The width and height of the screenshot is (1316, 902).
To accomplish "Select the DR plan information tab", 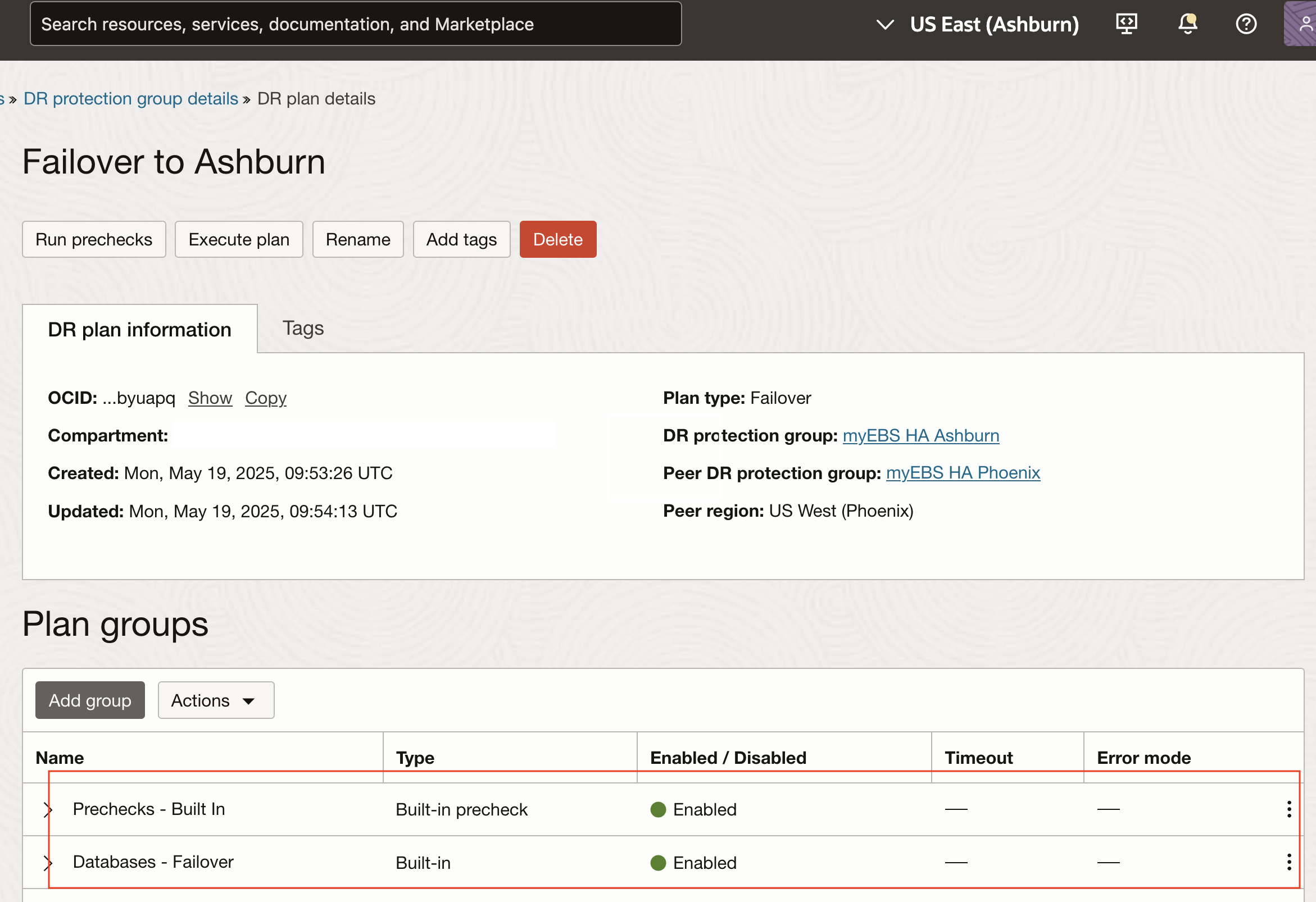I will pyautogui.click(x=139, y=329).
